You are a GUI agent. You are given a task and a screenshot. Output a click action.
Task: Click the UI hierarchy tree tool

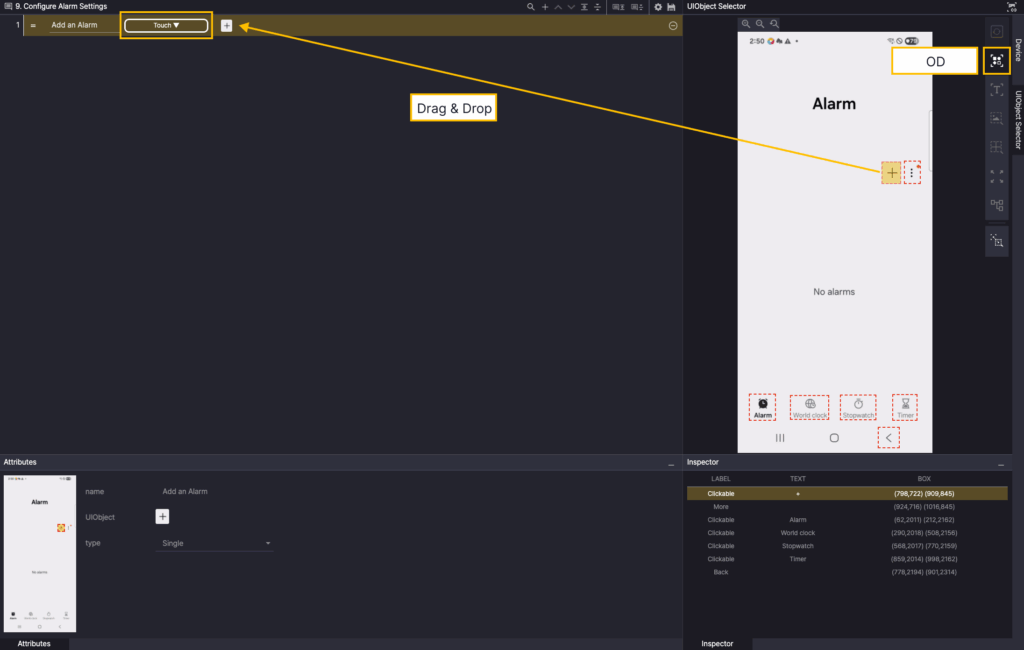point(996,205)
